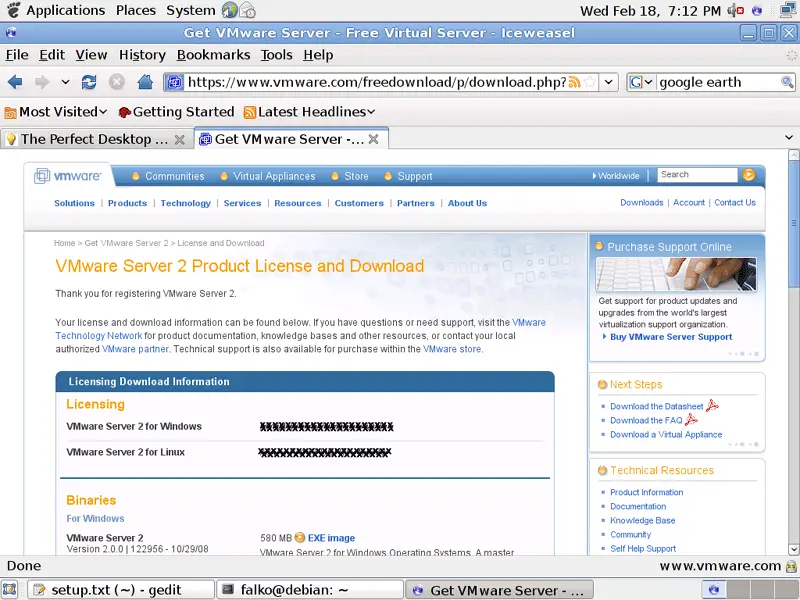Open the Help menu
The image size is (800, 600).
[x=318, y=55]
